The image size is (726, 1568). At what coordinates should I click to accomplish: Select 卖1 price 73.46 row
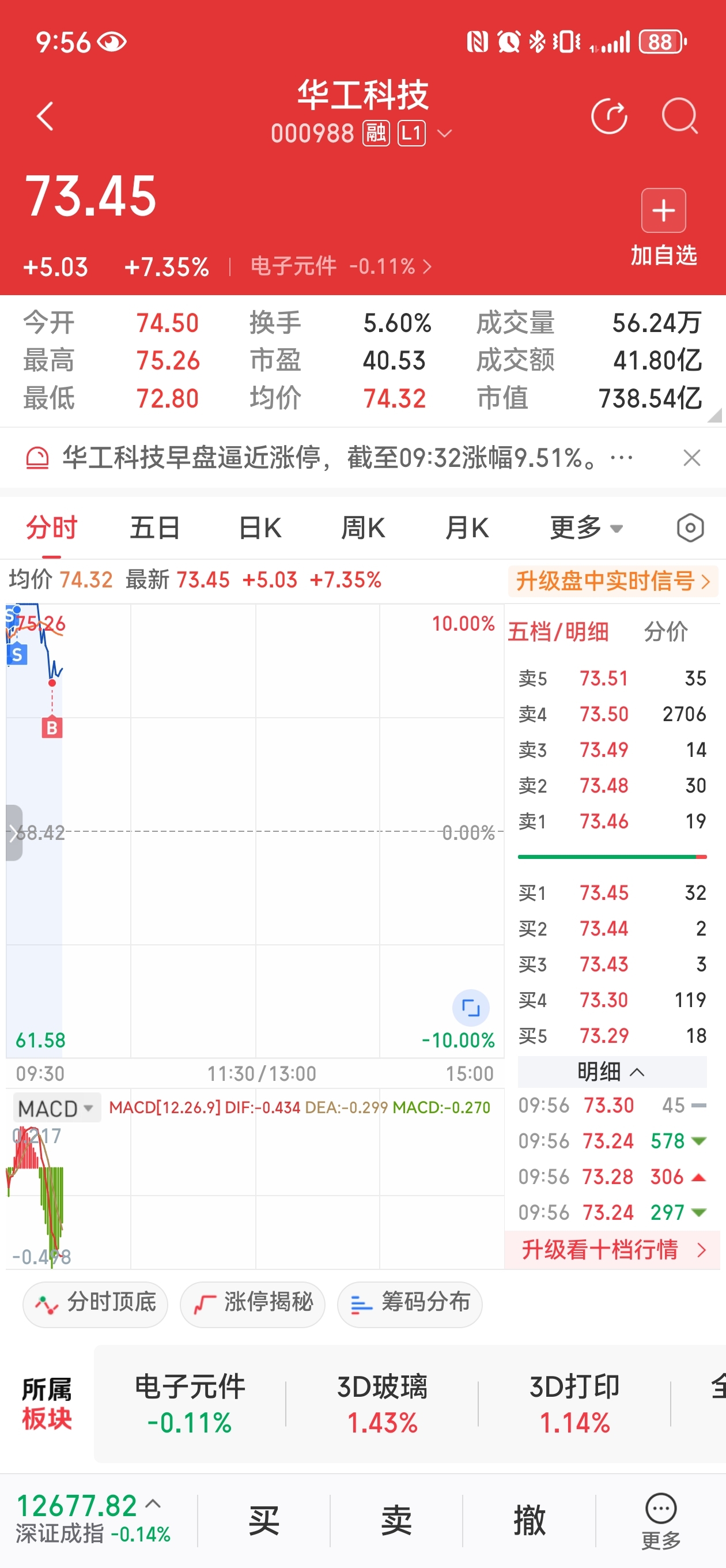click(611, 821)
